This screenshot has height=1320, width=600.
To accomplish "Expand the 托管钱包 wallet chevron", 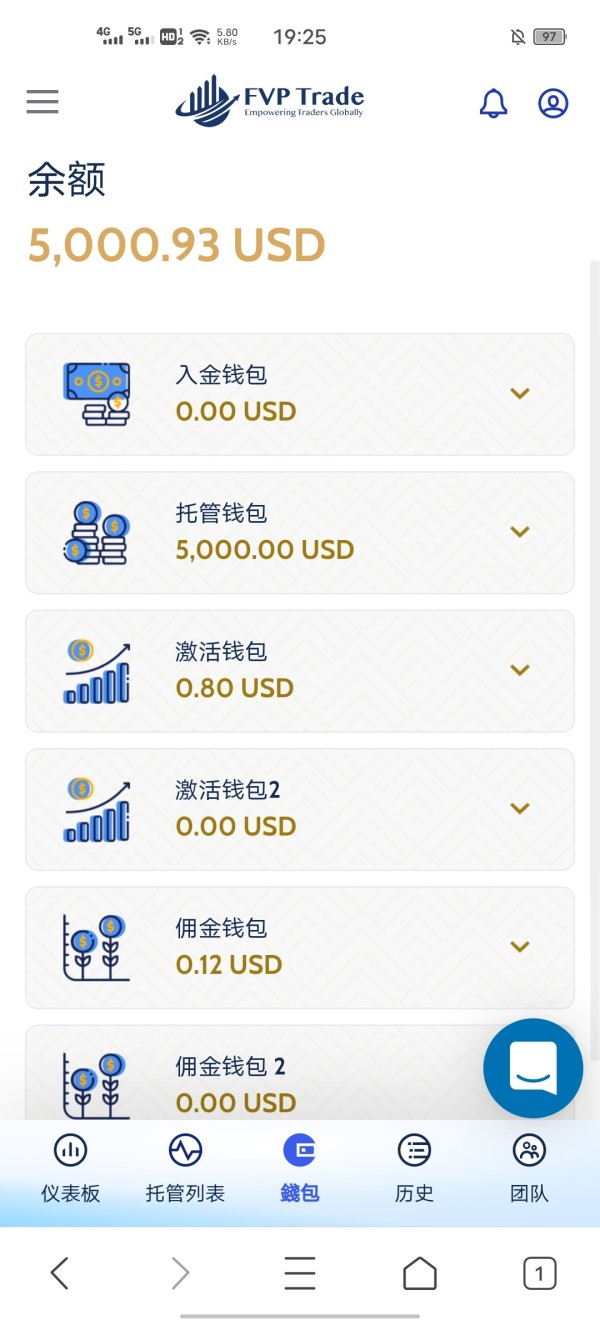I will tap(519, 532).
